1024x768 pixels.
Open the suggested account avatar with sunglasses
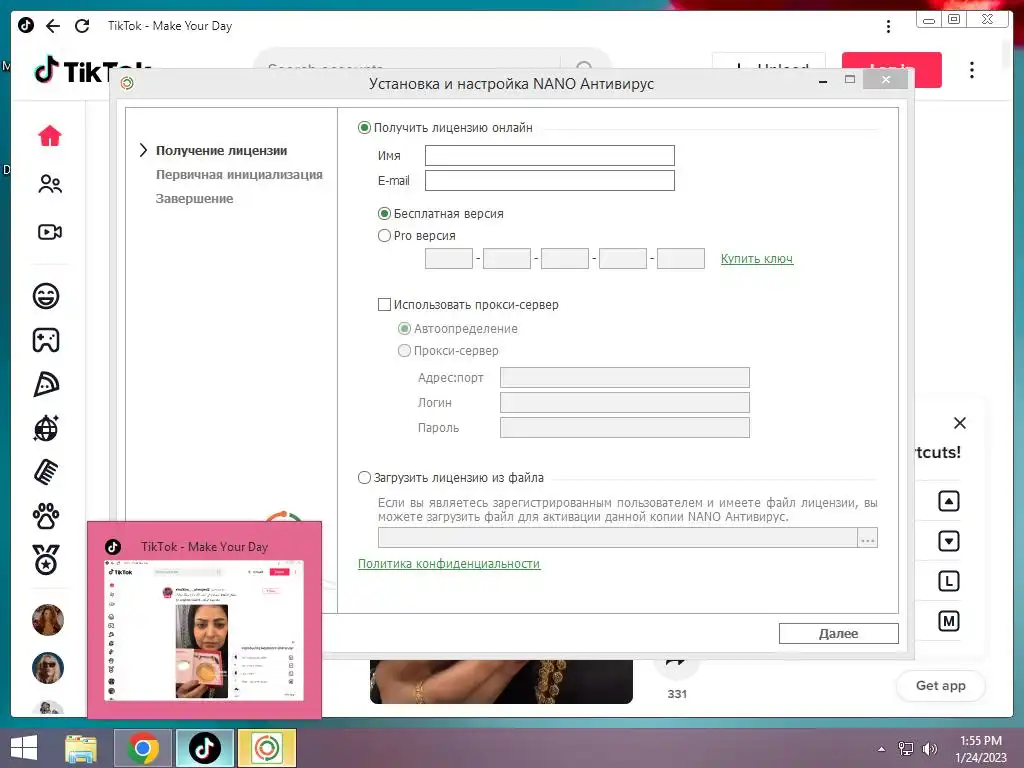48,667
